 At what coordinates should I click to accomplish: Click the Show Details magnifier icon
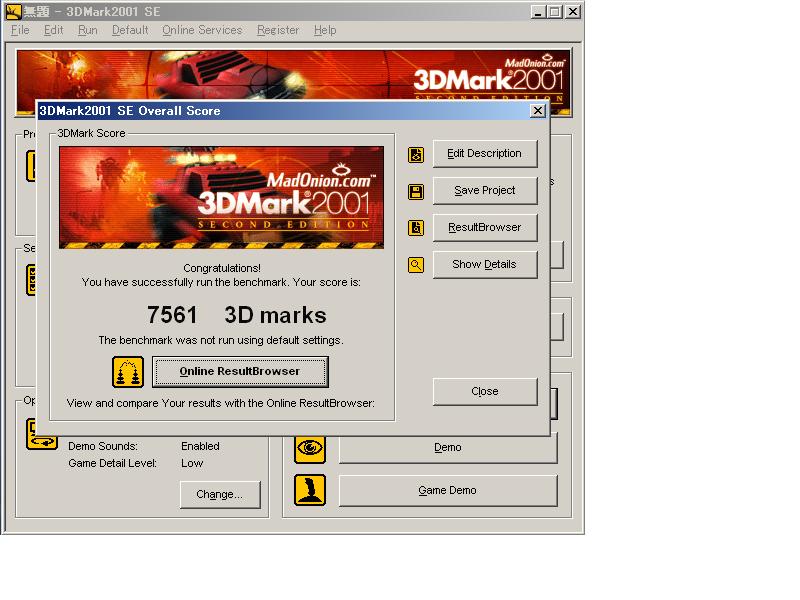tap(416, 265)
